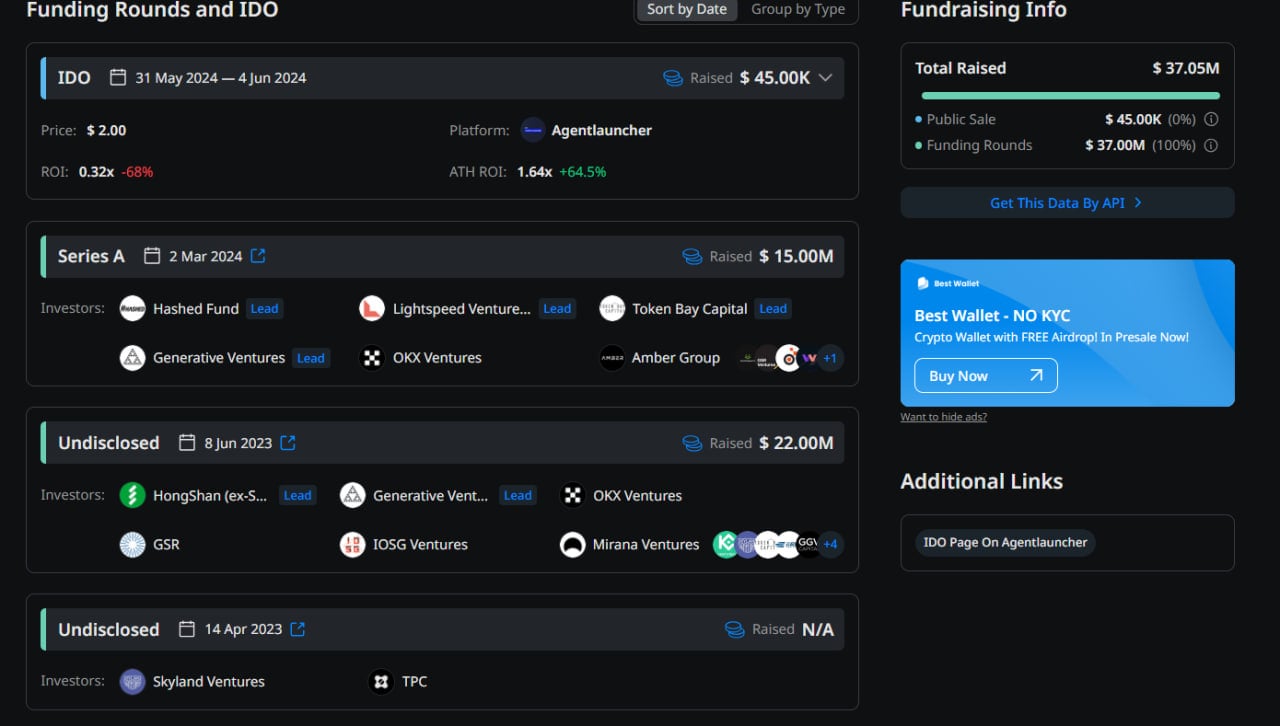Image resolution: width=1280 pixels, height=726 pixels.
Task: Open IDO Page On Agentlauncher link
Action: (x=1005, y=542)
